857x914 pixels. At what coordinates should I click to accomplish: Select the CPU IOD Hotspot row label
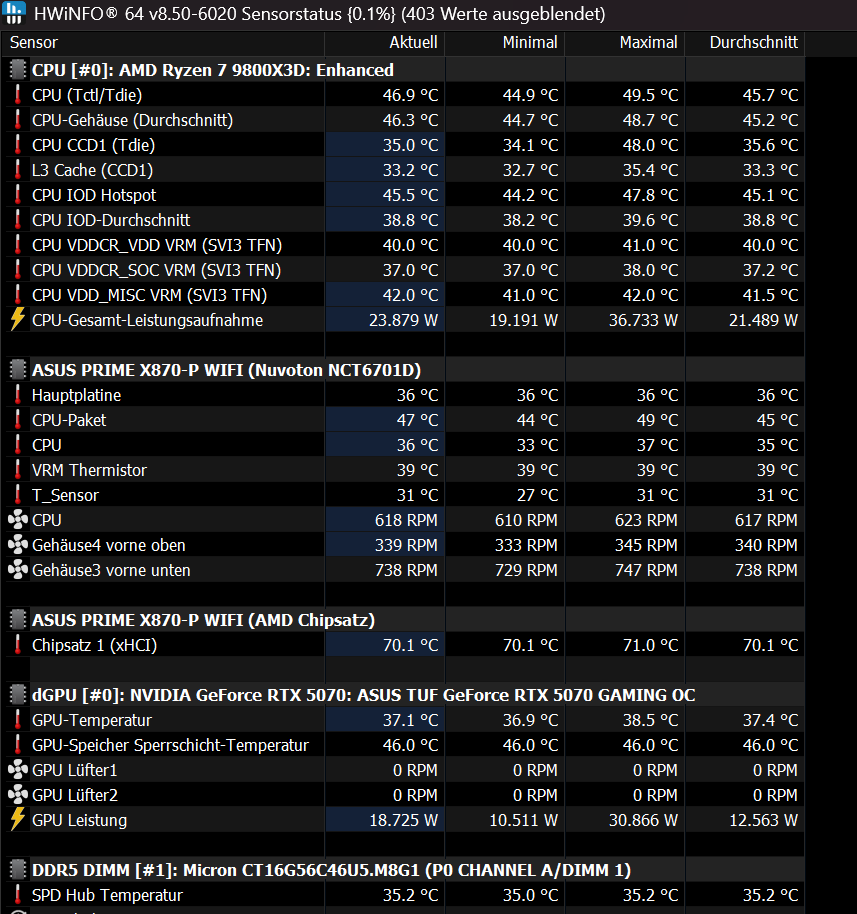[94, 195]
